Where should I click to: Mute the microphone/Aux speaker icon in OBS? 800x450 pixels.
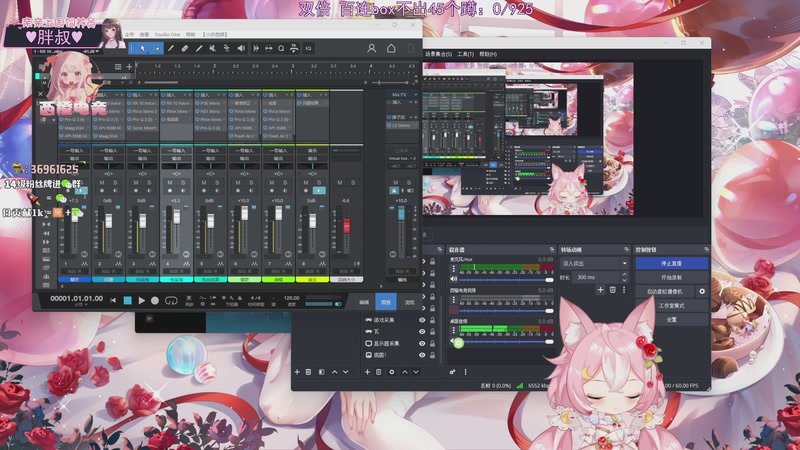[x=453, y=279]
